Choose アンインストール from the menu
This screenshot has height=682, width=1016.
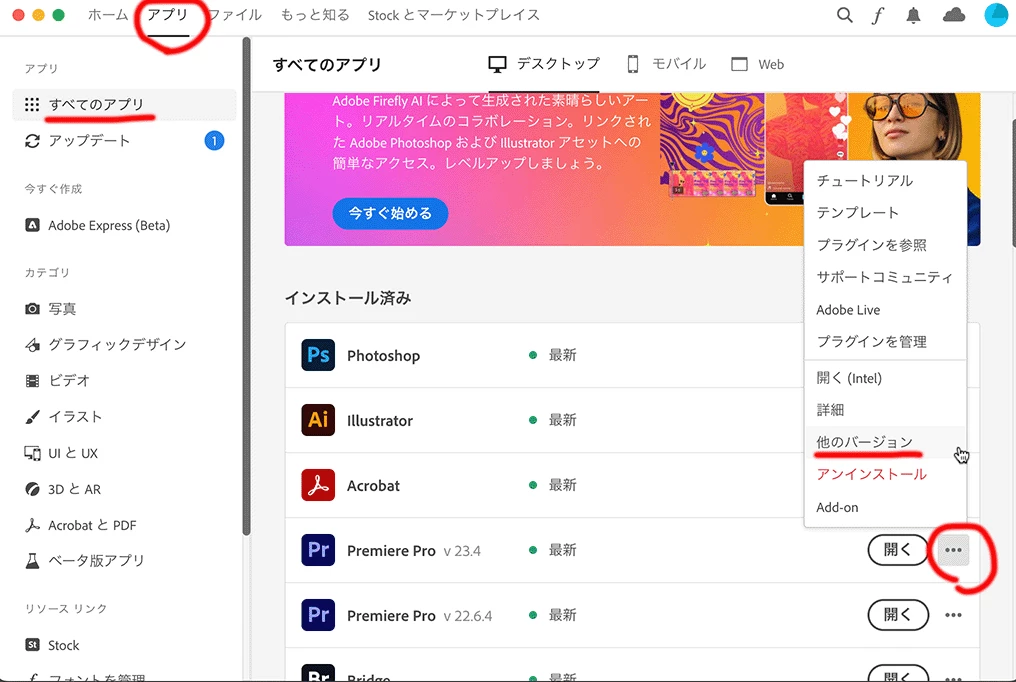pyautogui.click(x=885, y=474)
